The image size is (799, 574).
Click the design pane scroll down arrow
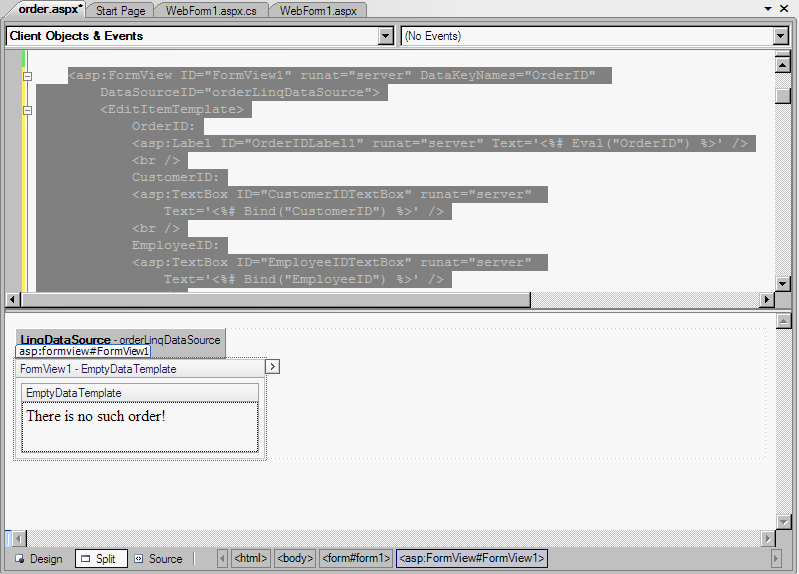(784, 521)
